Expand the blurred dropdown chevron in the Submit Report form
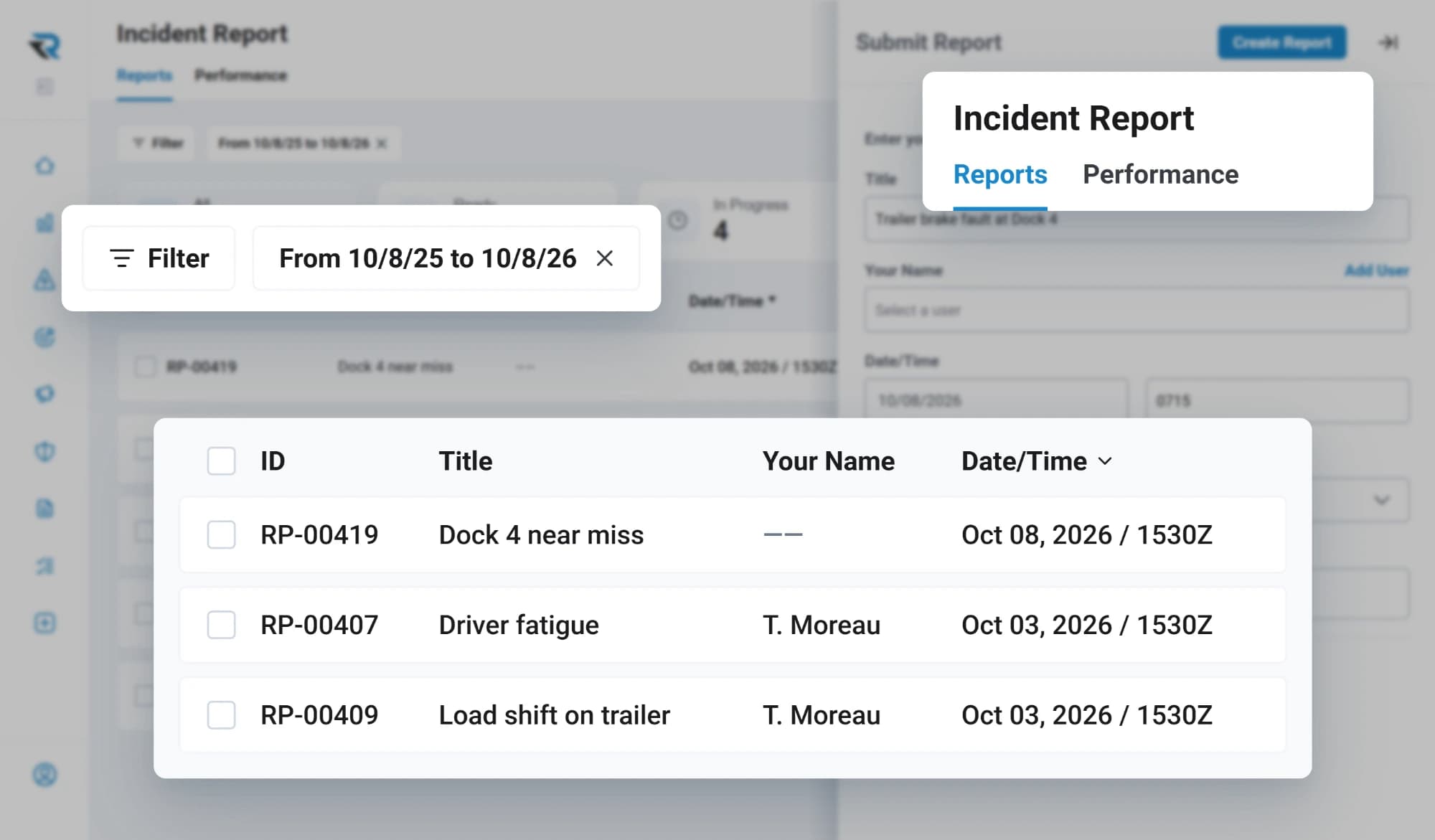This screenshot has height=840, width=1435. [x=1381, y=500]
